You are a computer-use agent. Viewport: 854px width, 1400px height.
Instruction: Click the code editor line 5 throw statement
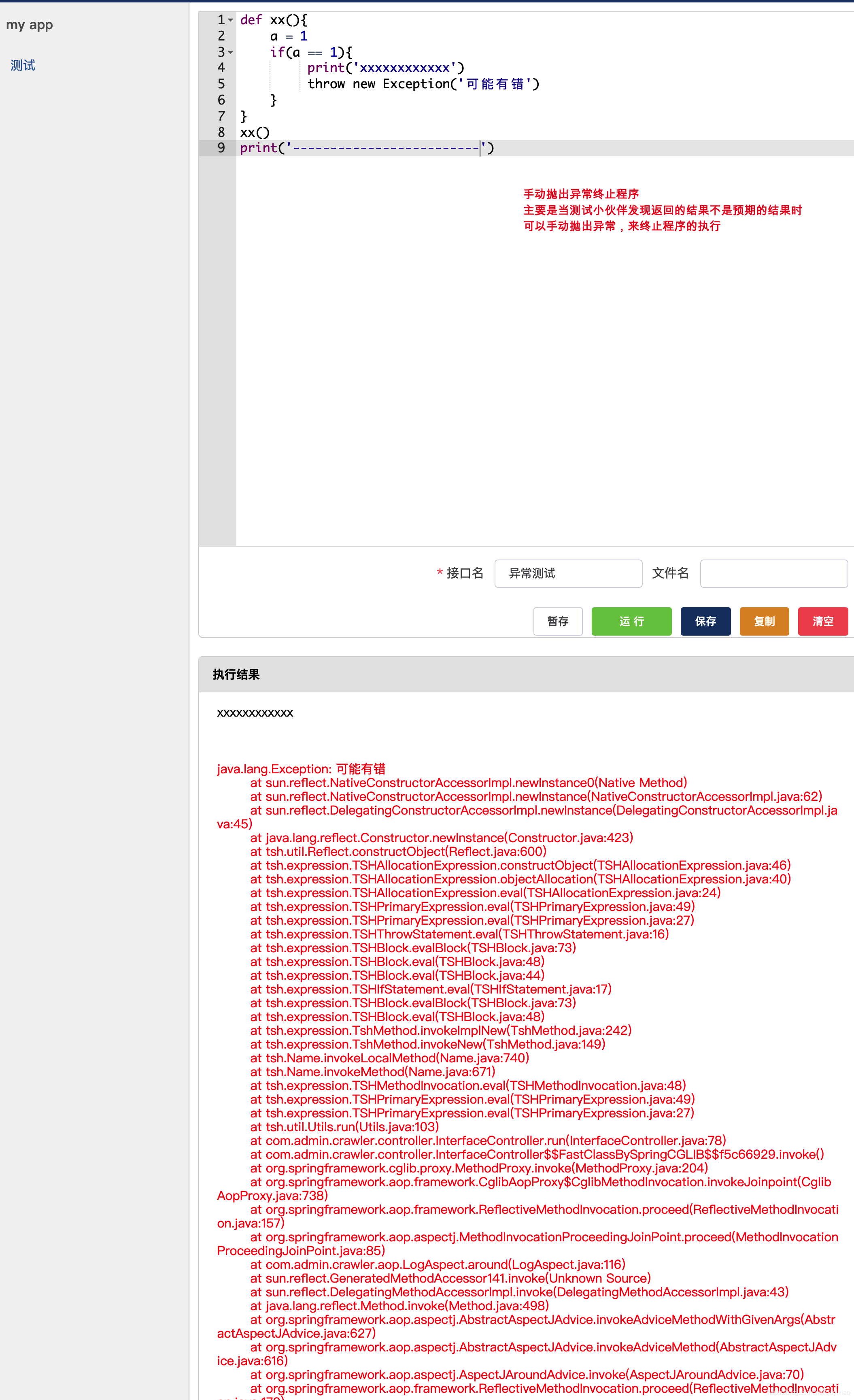click(400, 83)
